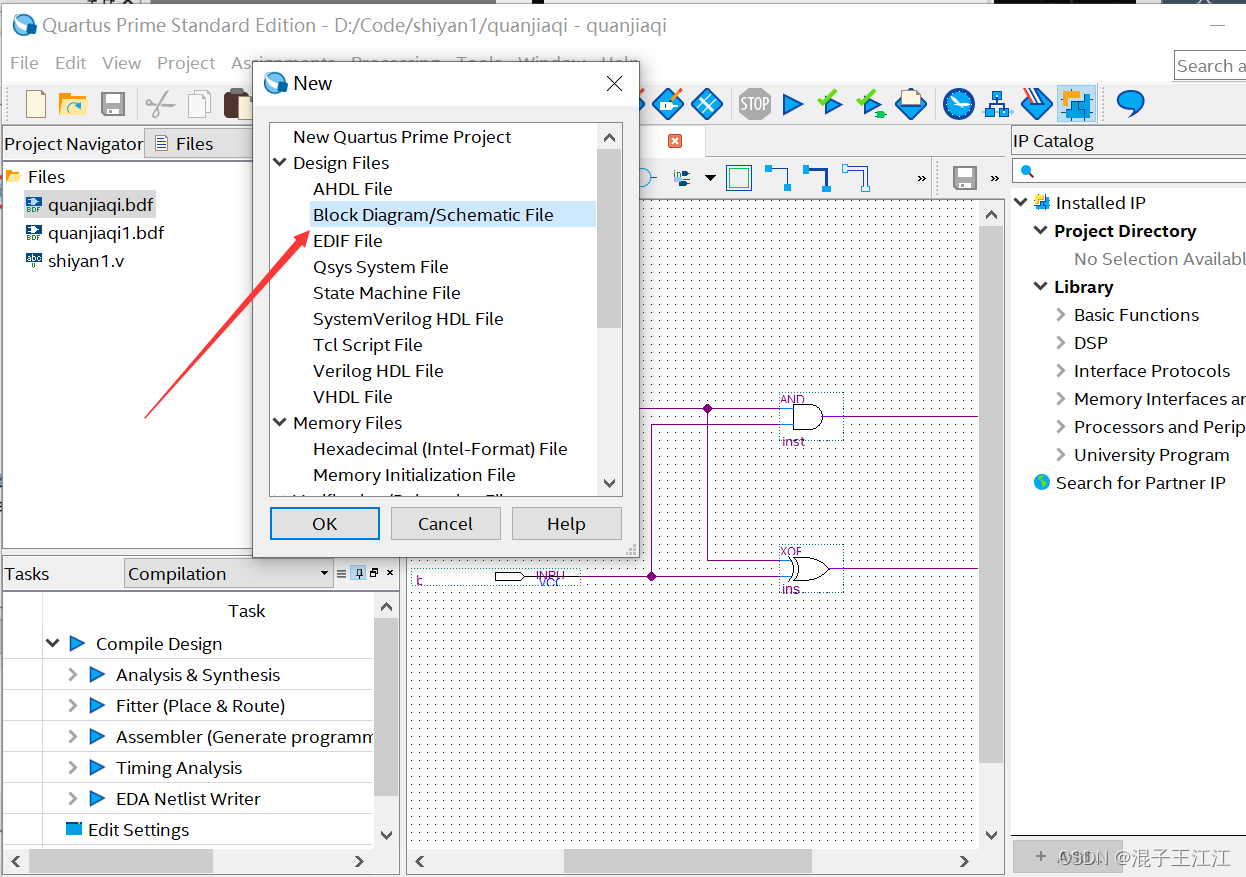Select VHDL File in New dialog
1246x877 pixels.
[353, 397]
